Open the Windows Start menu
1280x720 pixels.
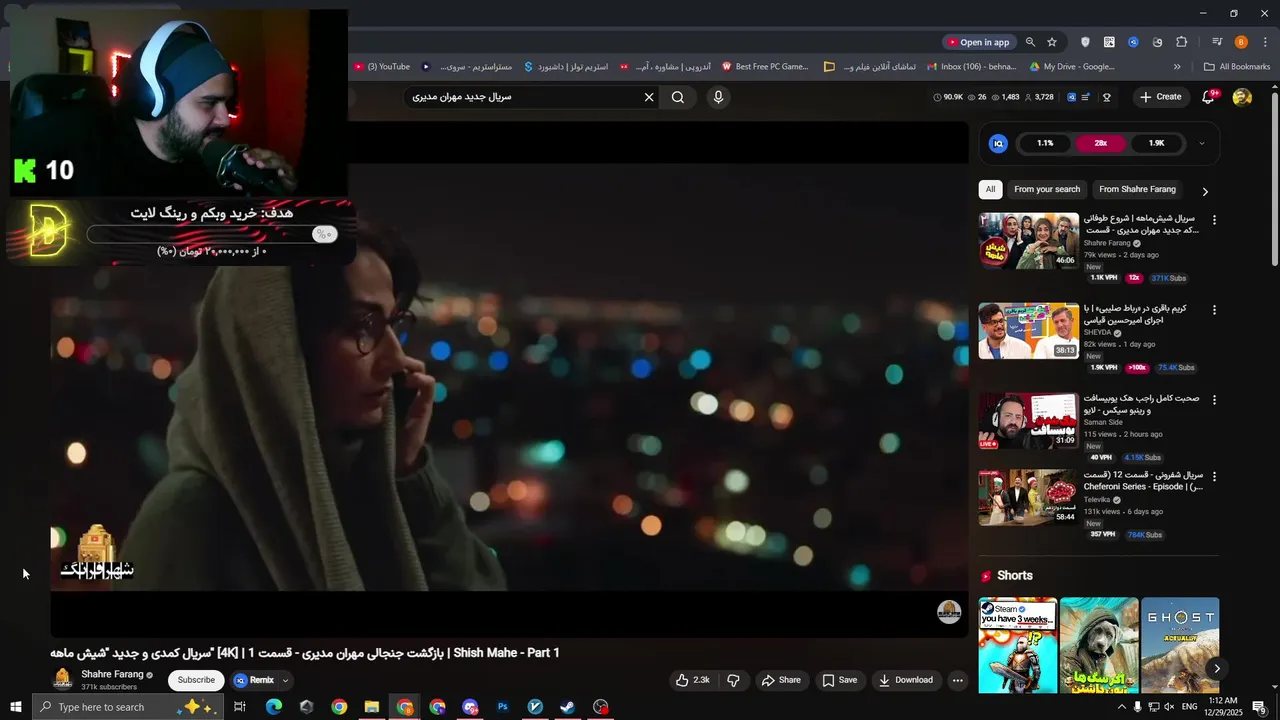click(x=15, y=707)
